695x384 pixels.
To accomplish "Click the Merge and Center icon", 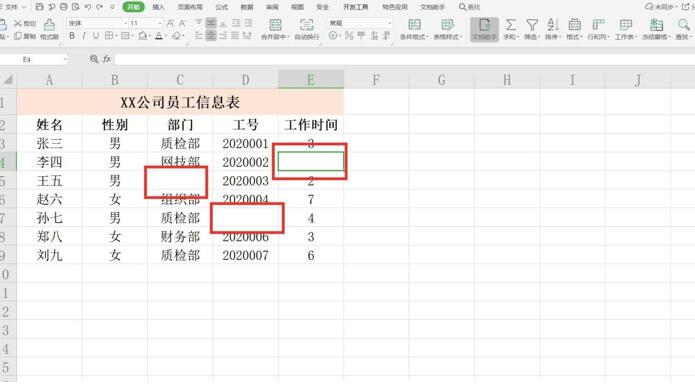I will point(275,25).
